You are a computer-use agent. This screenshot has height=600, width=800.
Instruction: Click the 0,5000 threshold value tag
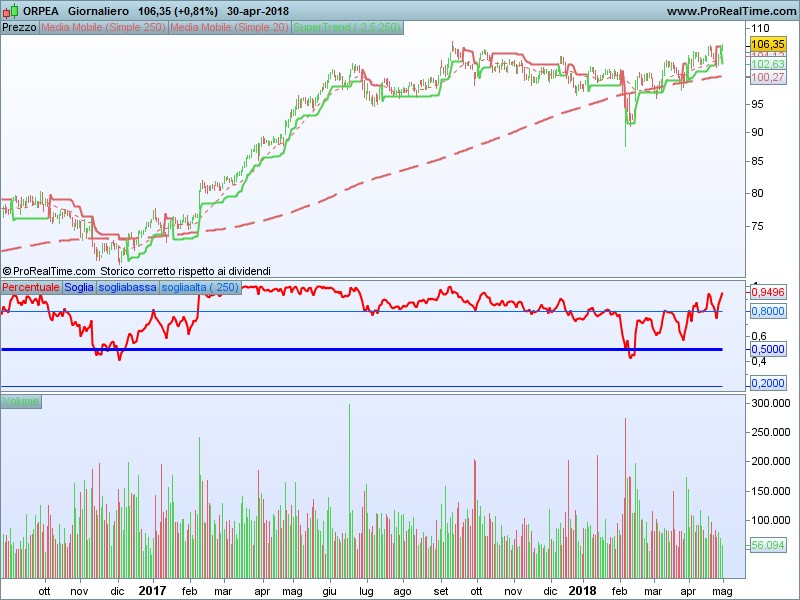click(765, 349)
